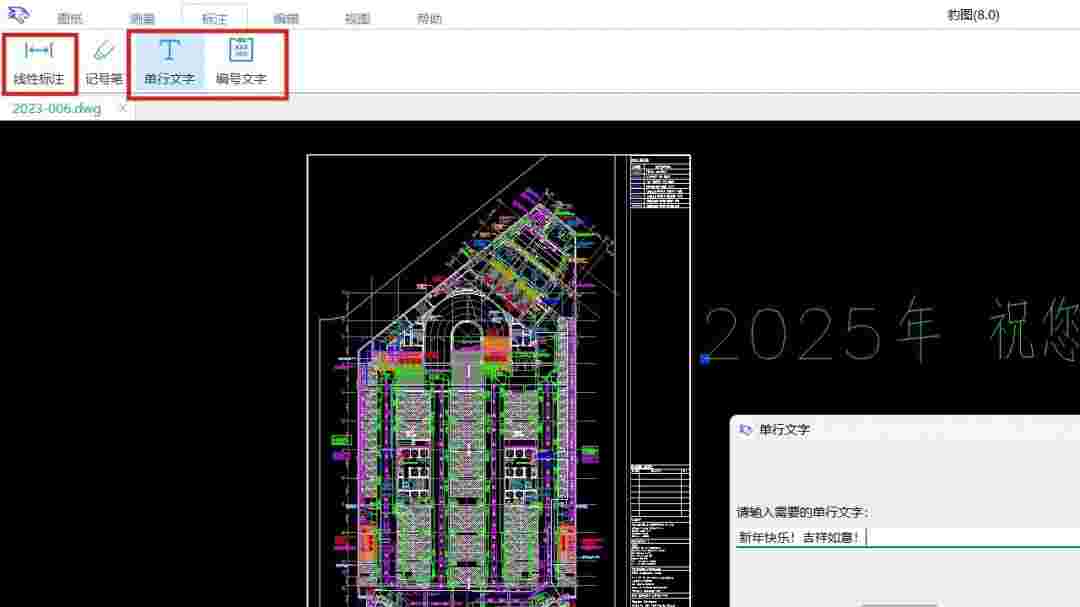
Task: Click the 请输入需要的单行文字 prompt label
Action: click(x=803, y=512)
